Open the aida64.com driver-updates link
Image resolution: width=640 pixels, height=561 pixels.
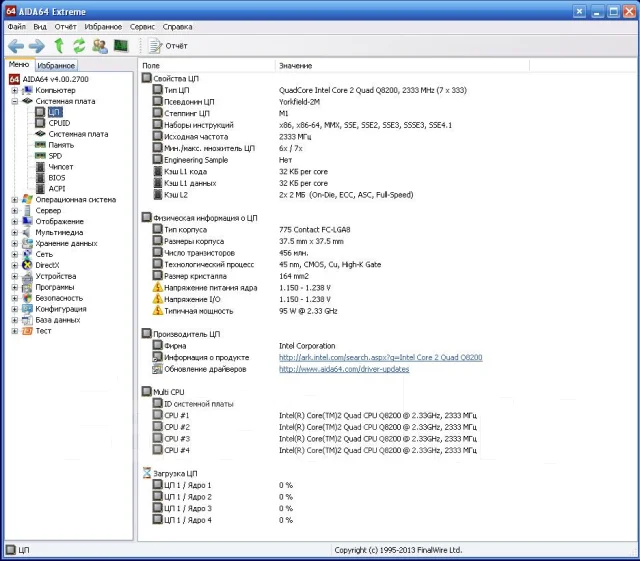(344, 369)
